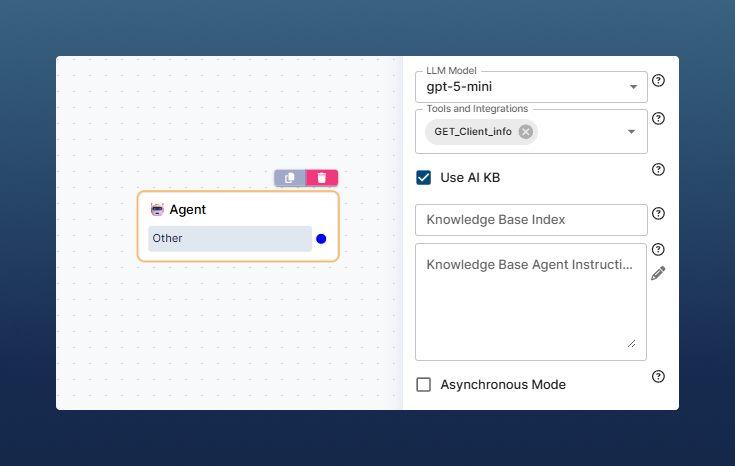The height and width of the screenshot is (466, 735).
Task: Select the Other output row
Action: 230,239
